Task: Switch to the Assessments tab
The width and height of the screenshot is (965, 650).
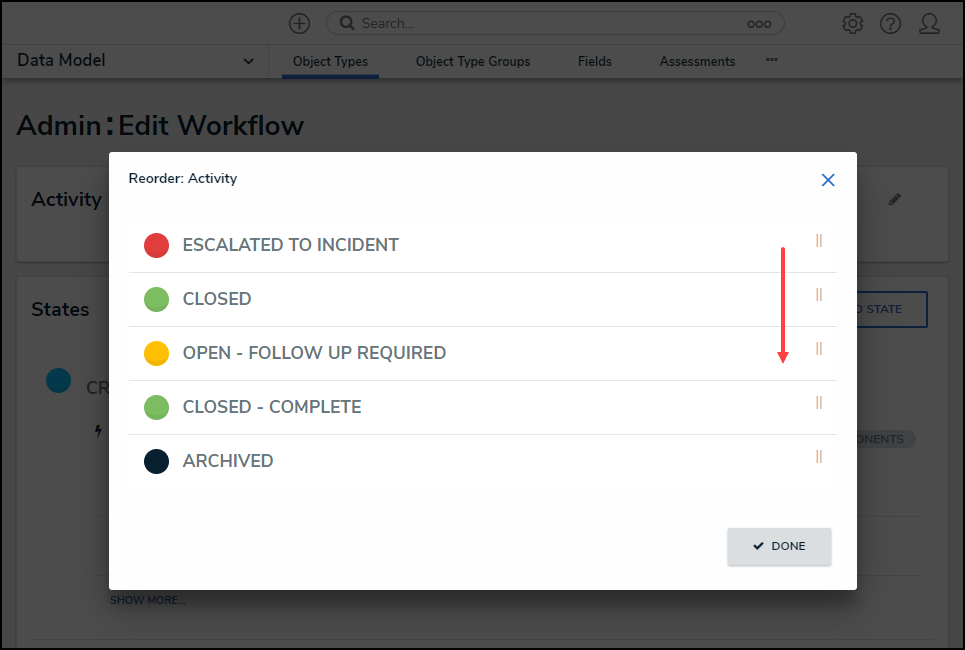Action: point(697,62)
